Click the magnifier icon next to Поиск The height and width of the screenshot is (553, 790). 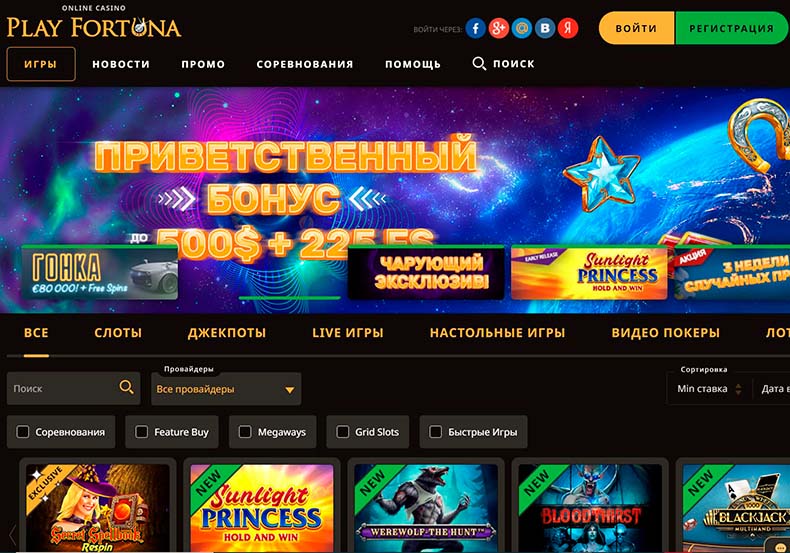[479, 63]
